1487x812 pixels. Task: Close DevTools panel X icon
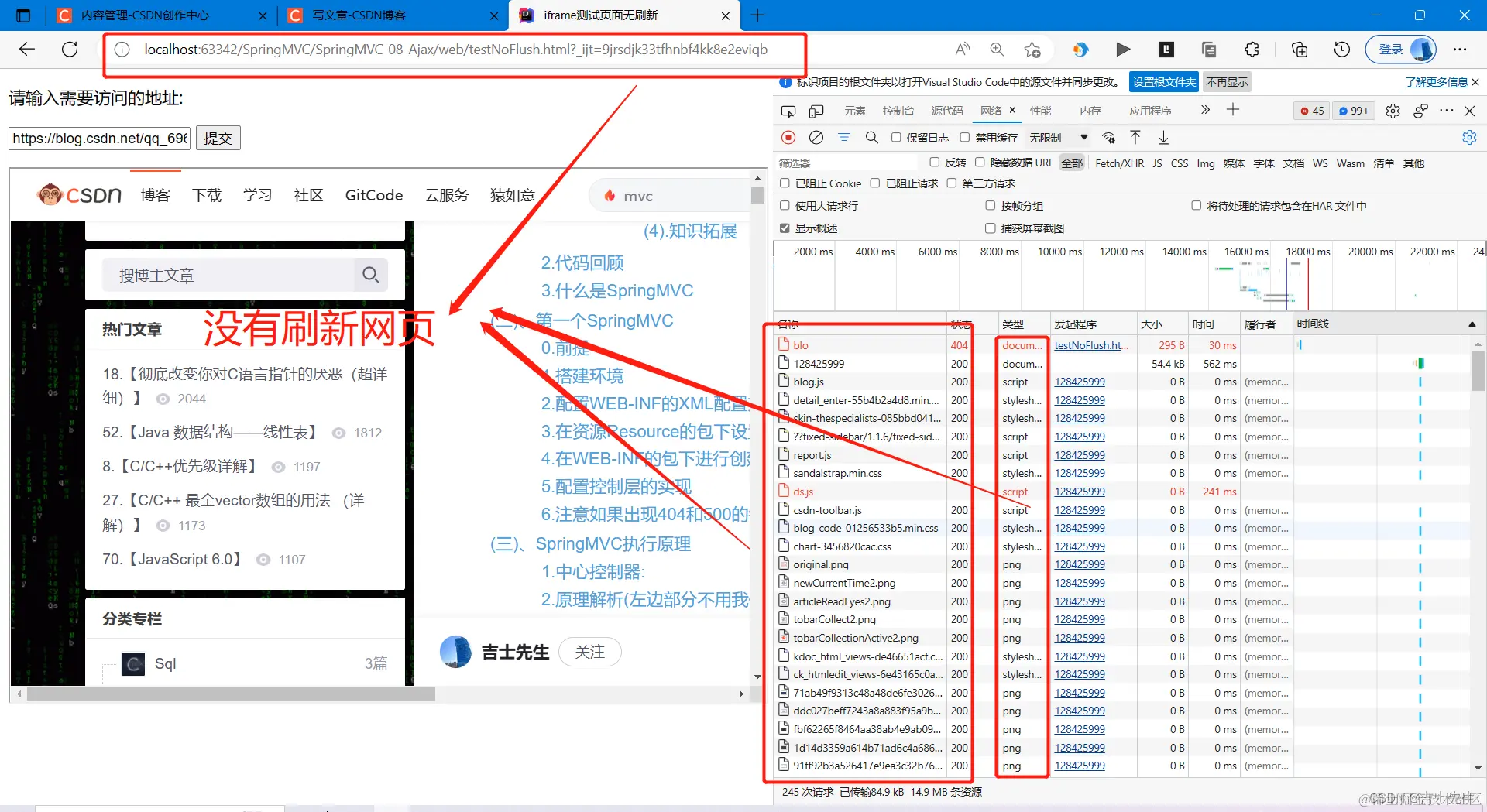tap(1469, 111)
